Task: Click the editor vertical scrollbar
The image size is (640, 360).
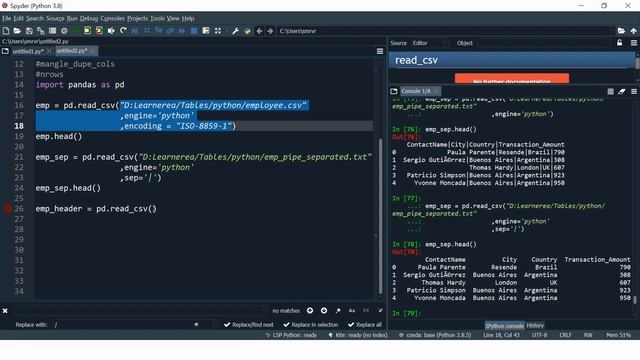Action: pyautogui.click(x=380, y=216)
